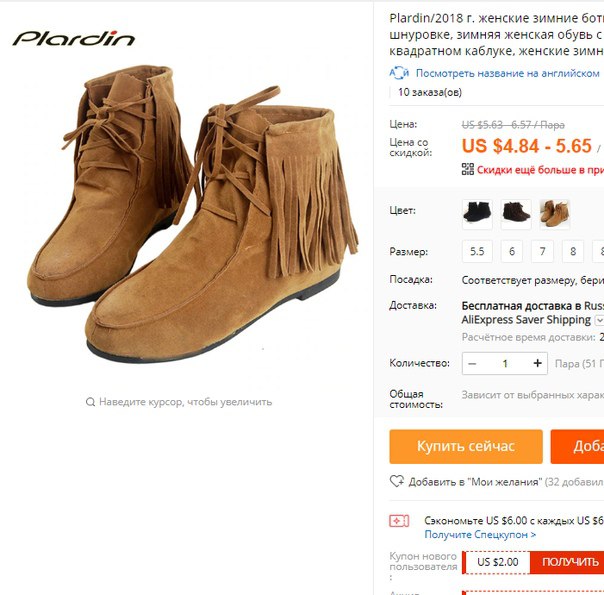Click the Купить сейчас button
Screen dimensions: 604x595
466,447
